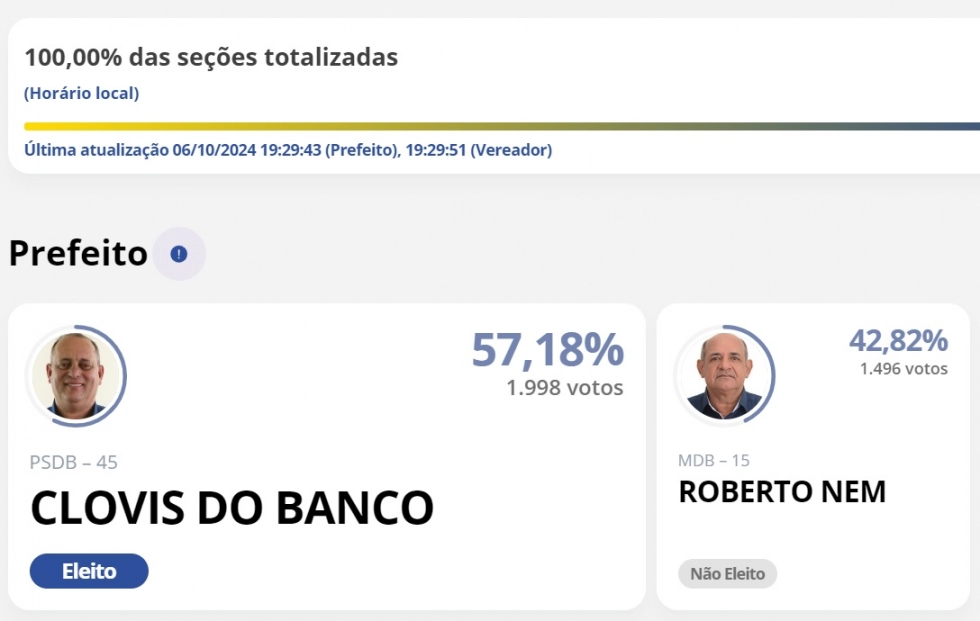Click the PSDB – 45 party label

[74, 462]
